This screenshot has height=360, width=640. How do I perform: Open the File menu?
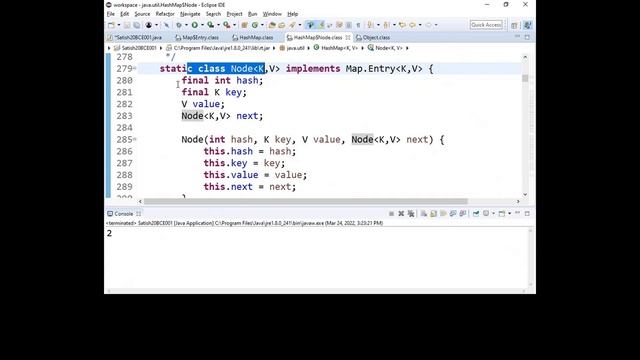point(111,14)
